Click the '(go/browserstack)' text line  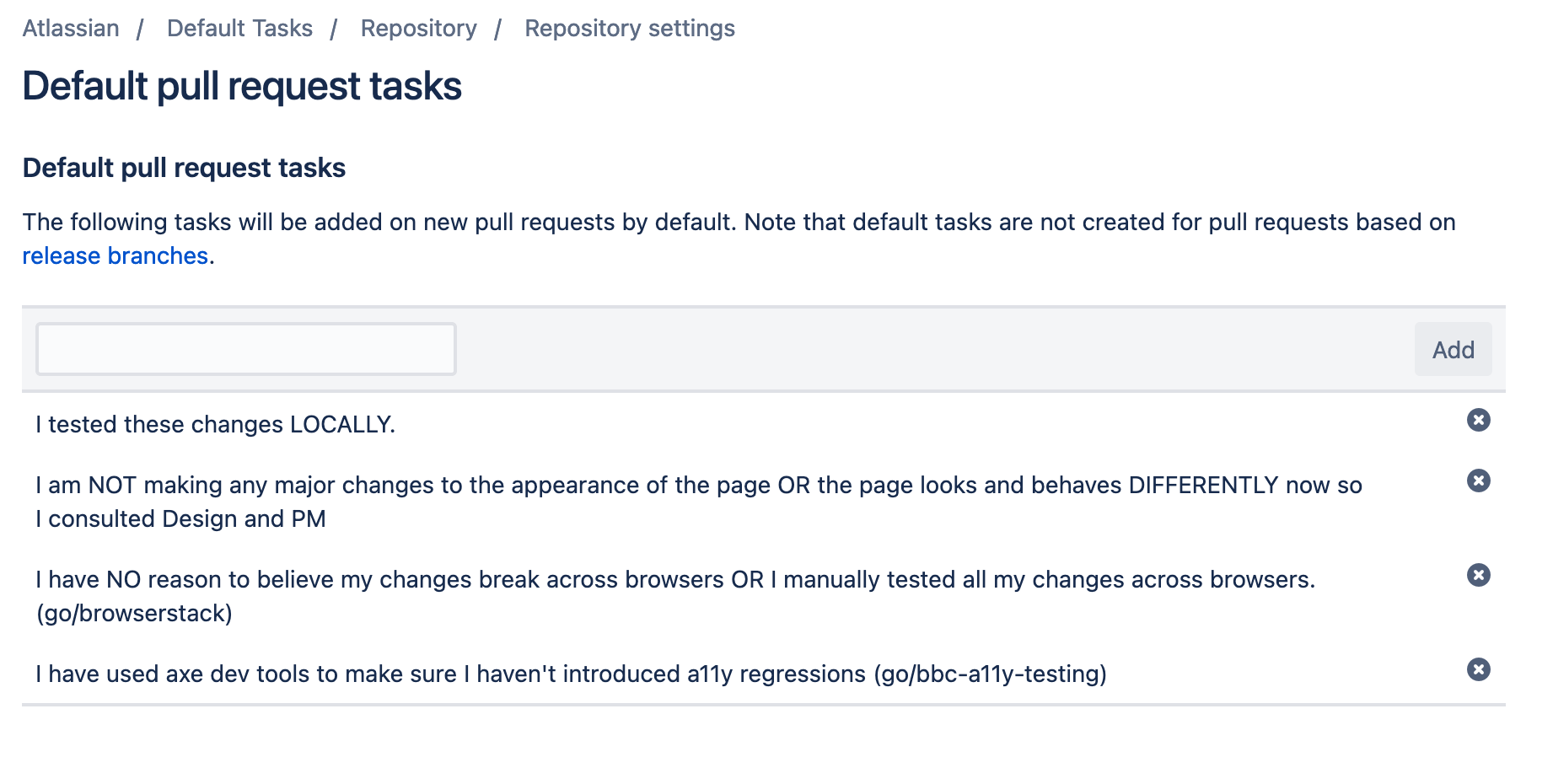pyautogui.click(x=134, y=614)
